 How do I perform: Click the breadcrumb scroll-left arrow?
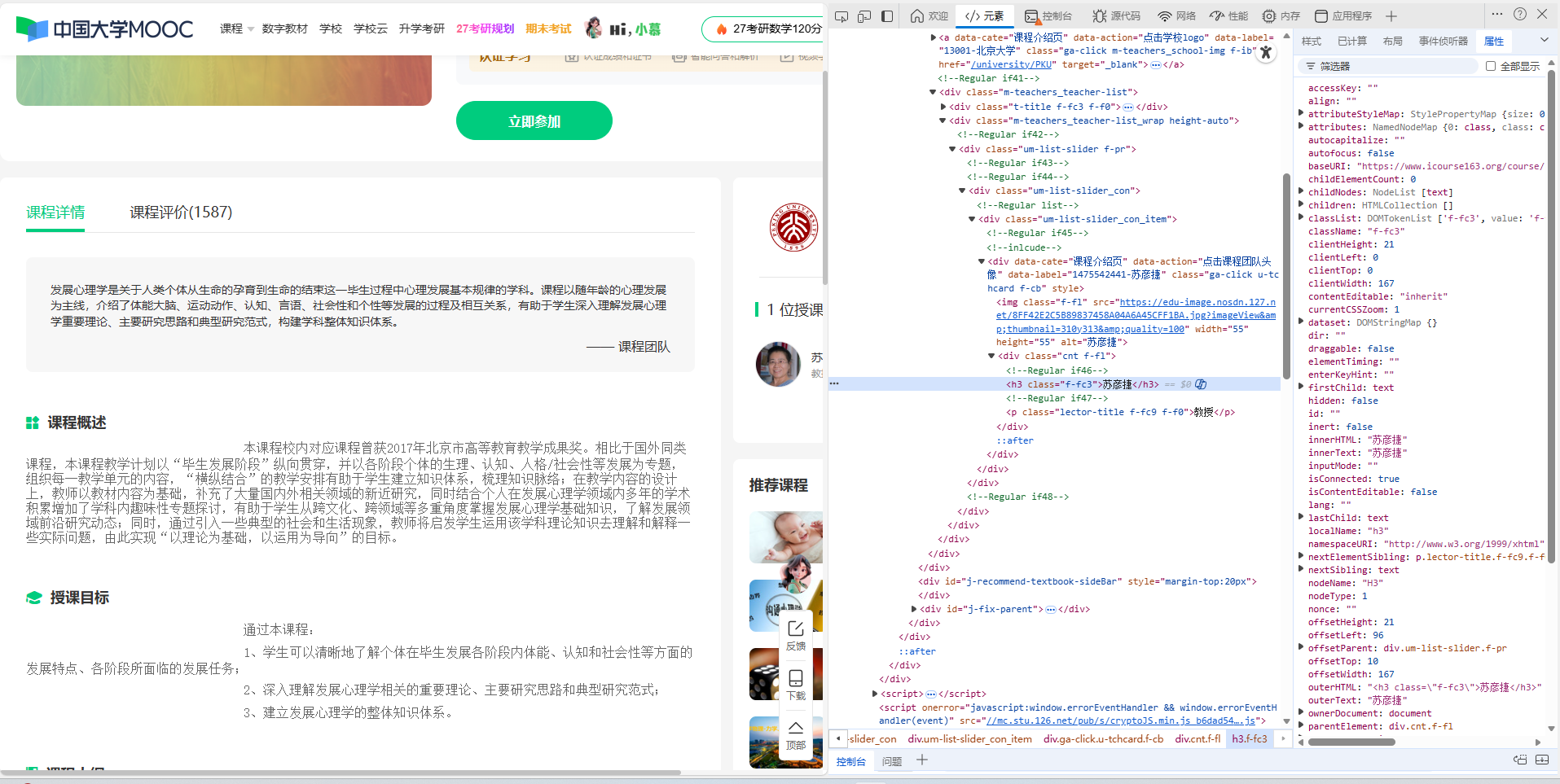tap(838, 738)
